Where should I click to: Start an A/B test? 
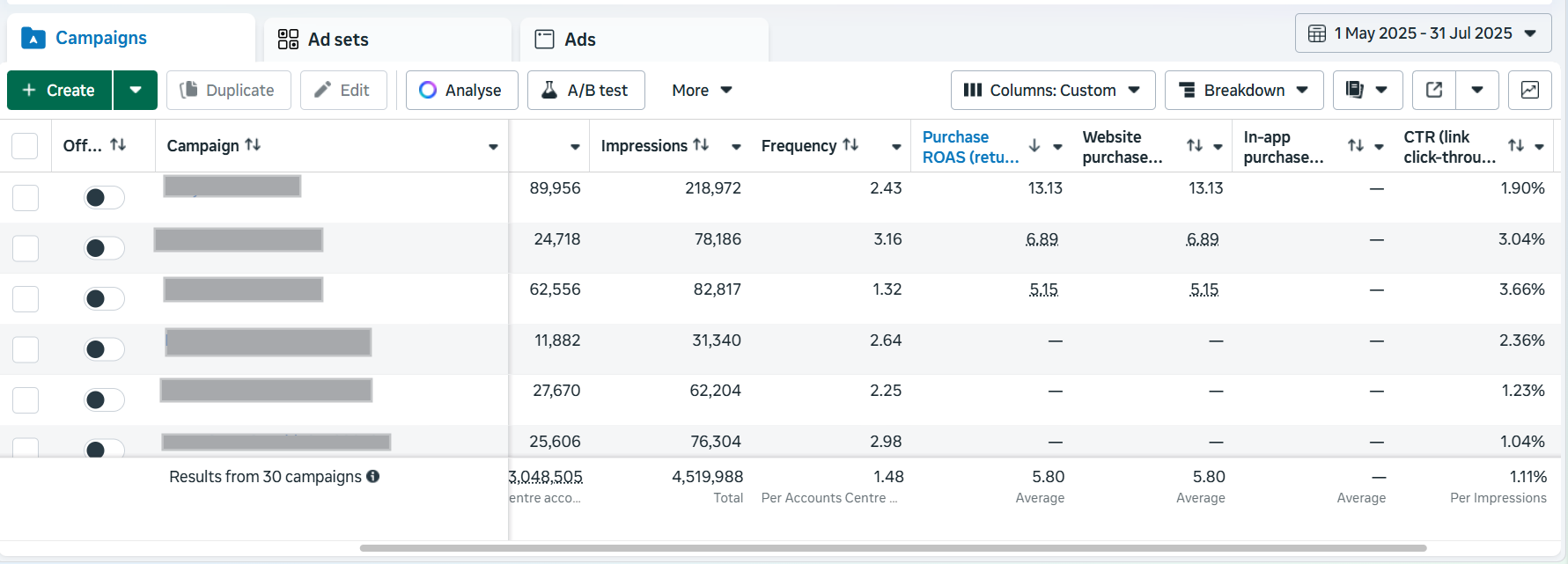tap(585, 90)
